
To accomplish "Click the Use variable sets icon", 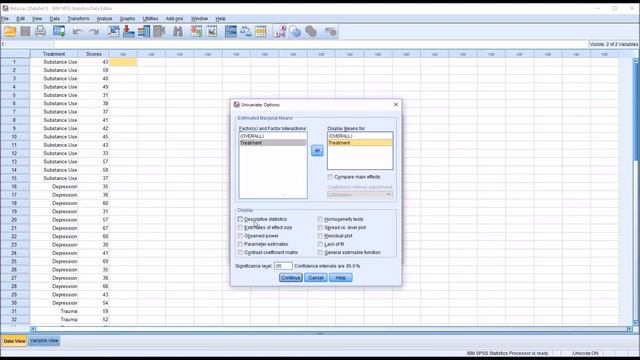I will coord(295,31).
